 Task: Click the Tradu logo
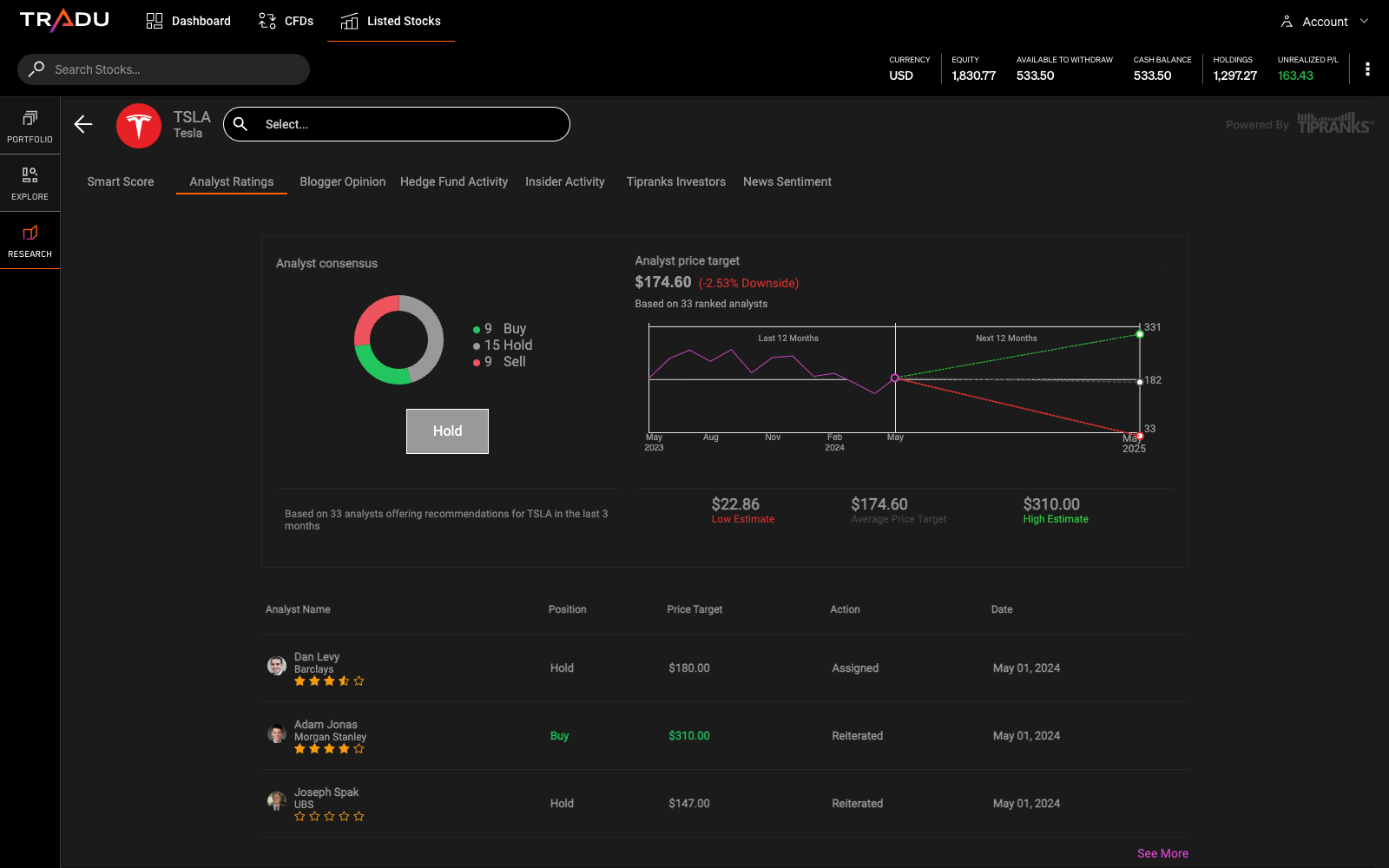point(64,20)
